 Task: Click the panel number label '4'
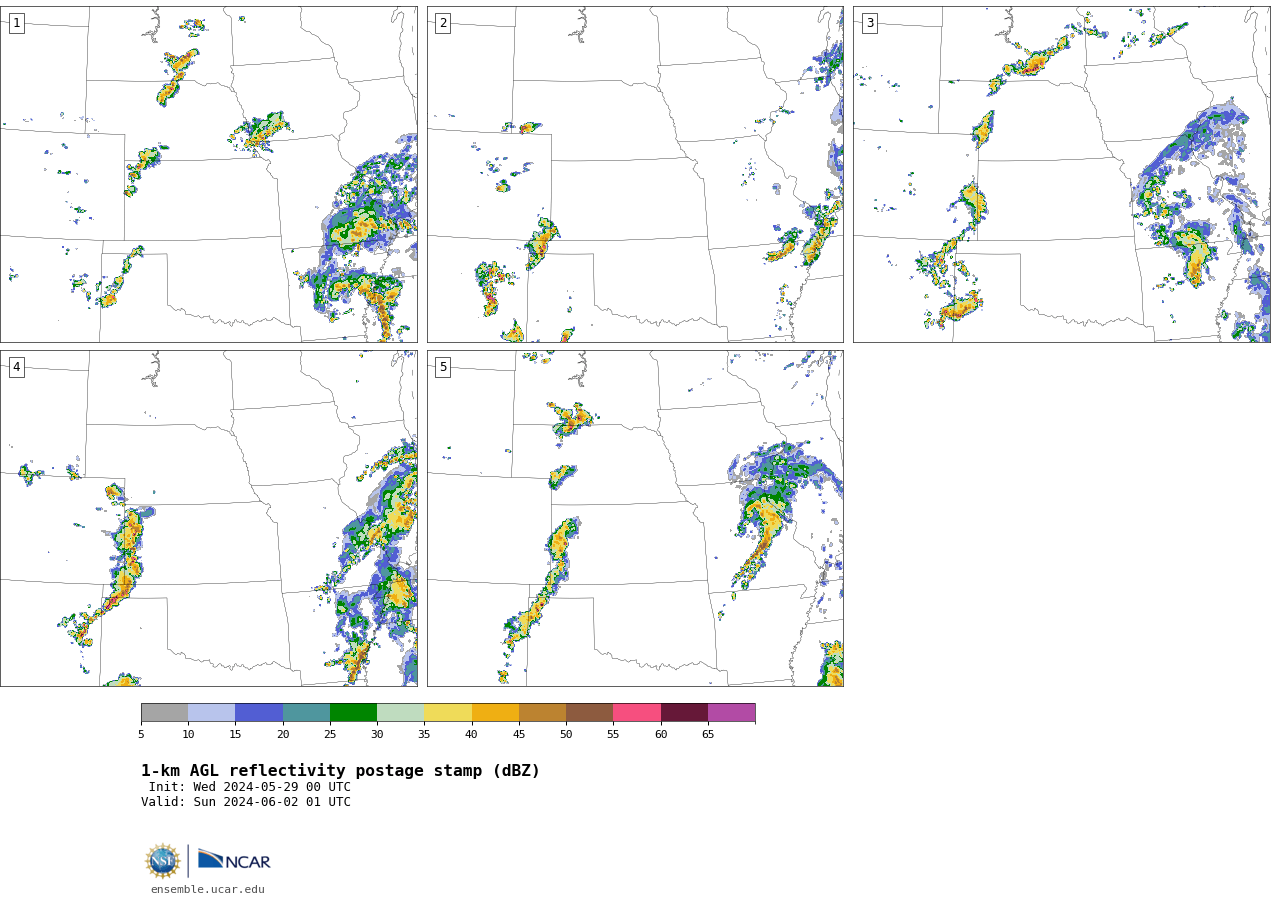pos(16,367)
